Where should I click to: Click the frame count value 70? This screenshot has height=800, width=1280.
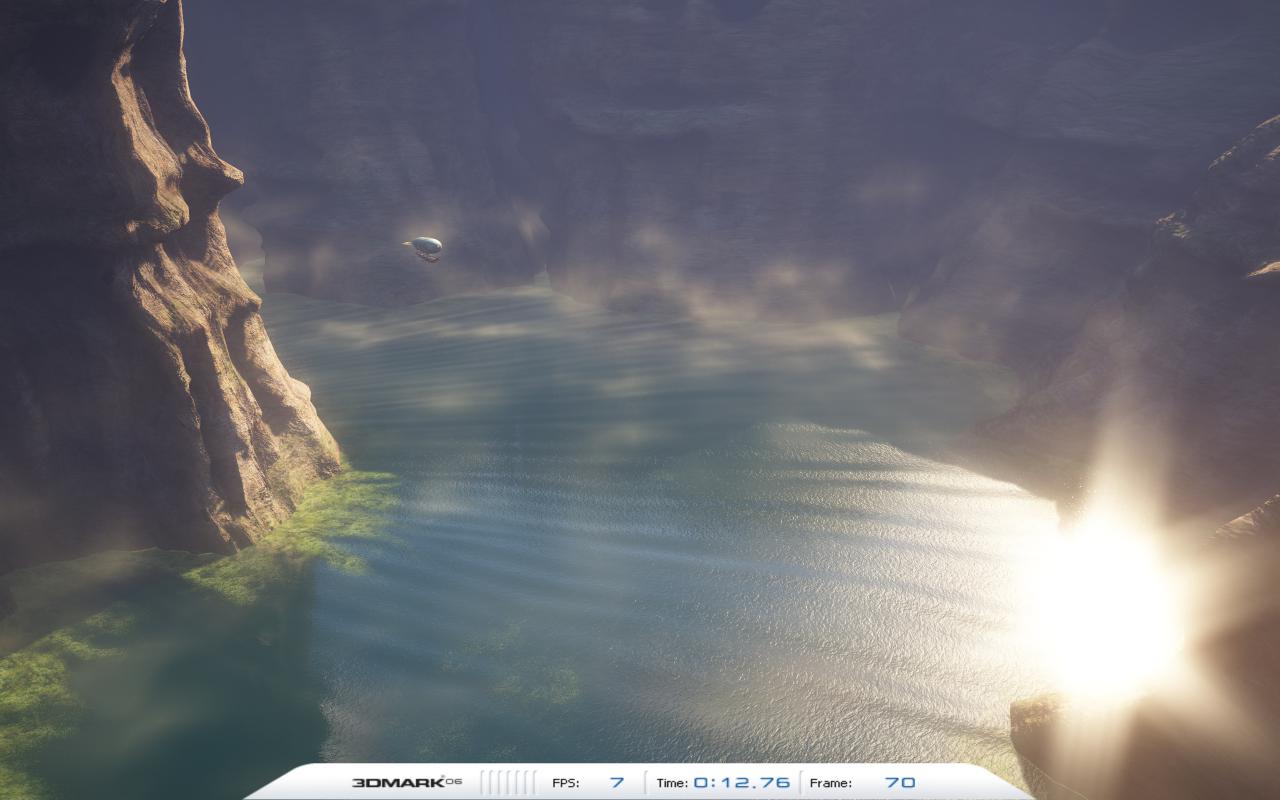pyautogui.click(x=900, y=782)
